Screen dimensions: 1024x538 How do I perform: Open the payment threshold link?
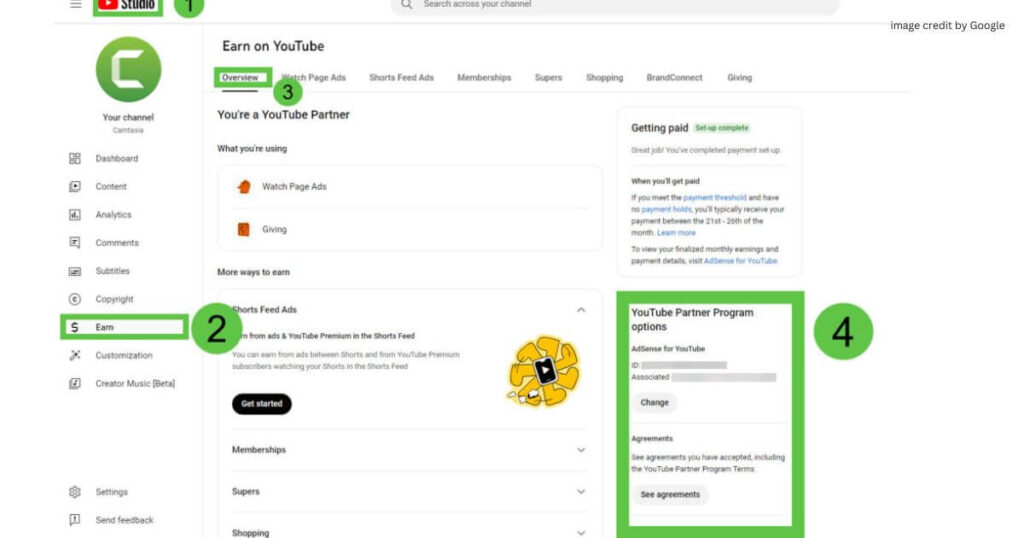click(714, 197)
